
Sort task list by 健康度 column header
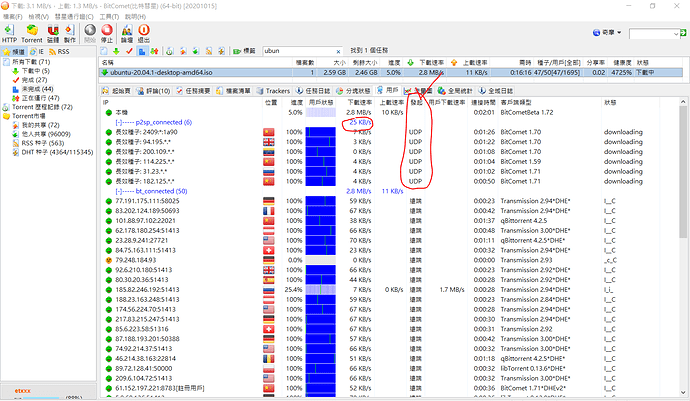point(622,63)
